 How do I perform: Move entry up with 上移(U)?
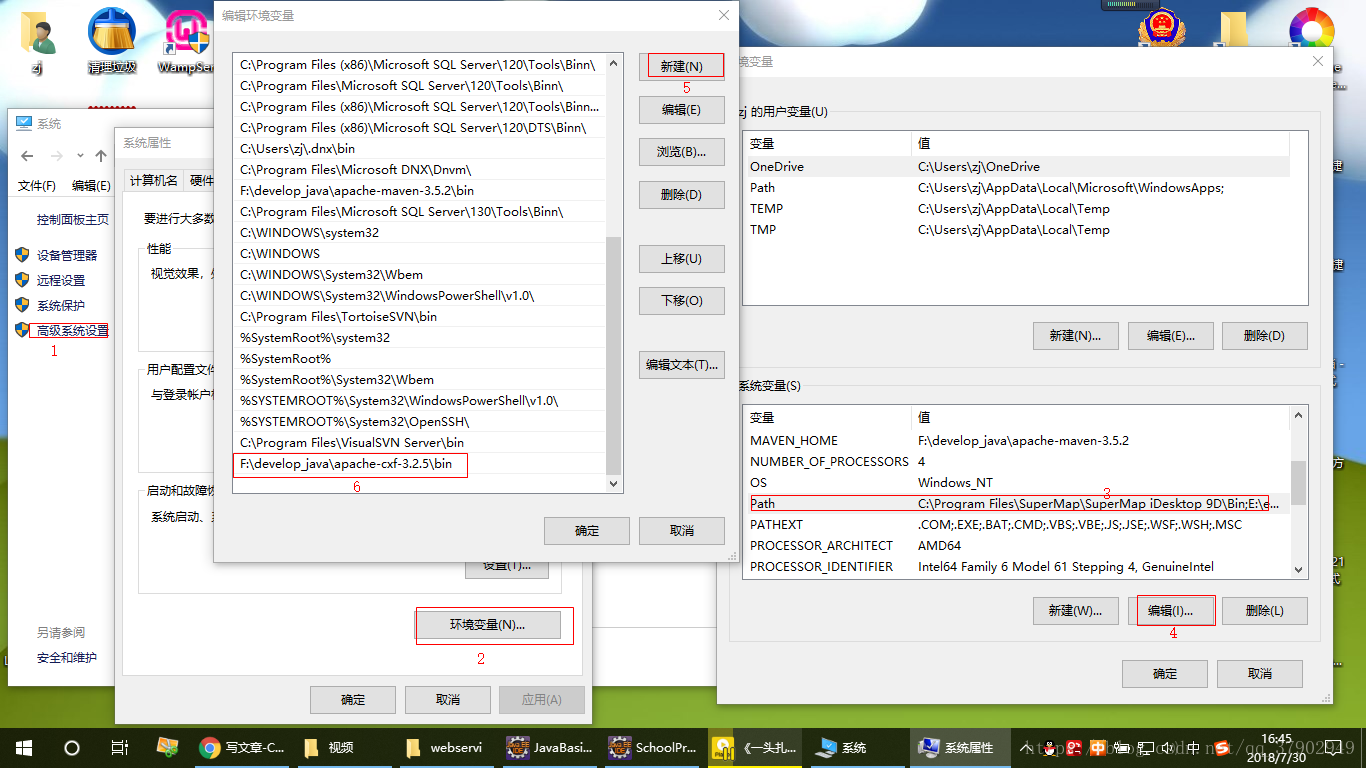[x=681, y=259]
